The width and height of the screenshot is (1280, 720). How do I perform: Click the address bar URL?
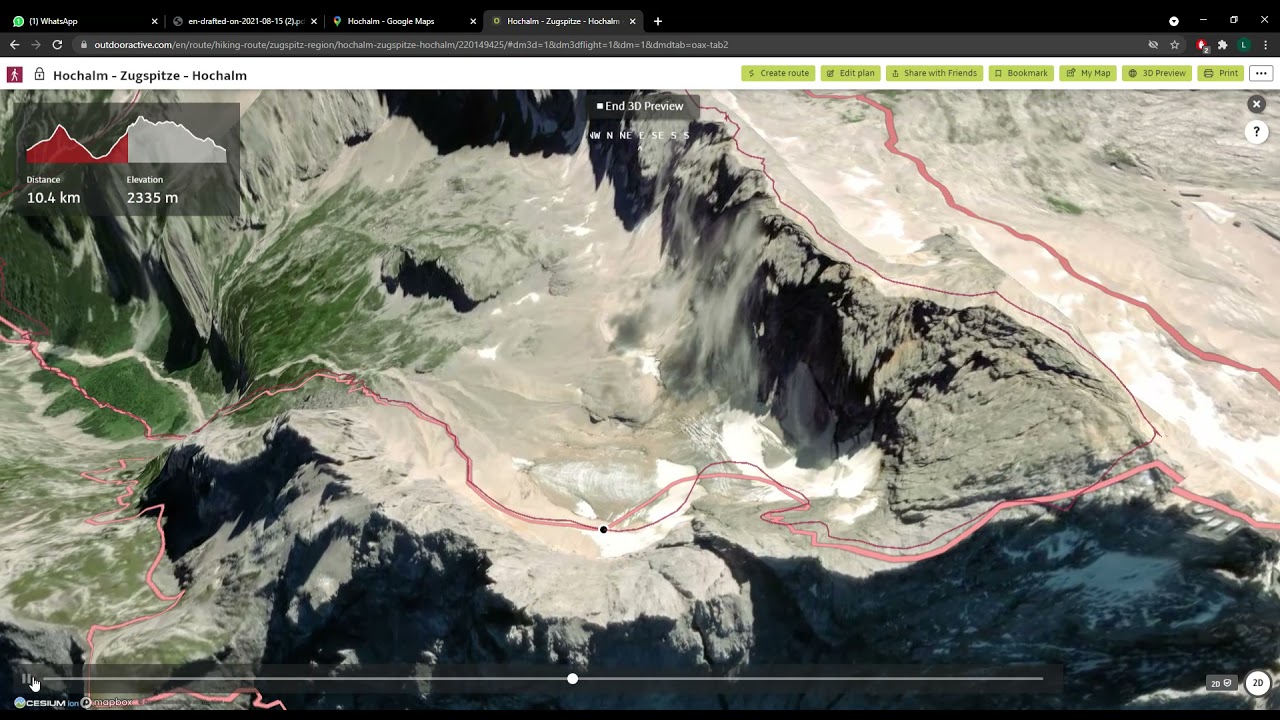pyautogui.click(x=411, y=45)
